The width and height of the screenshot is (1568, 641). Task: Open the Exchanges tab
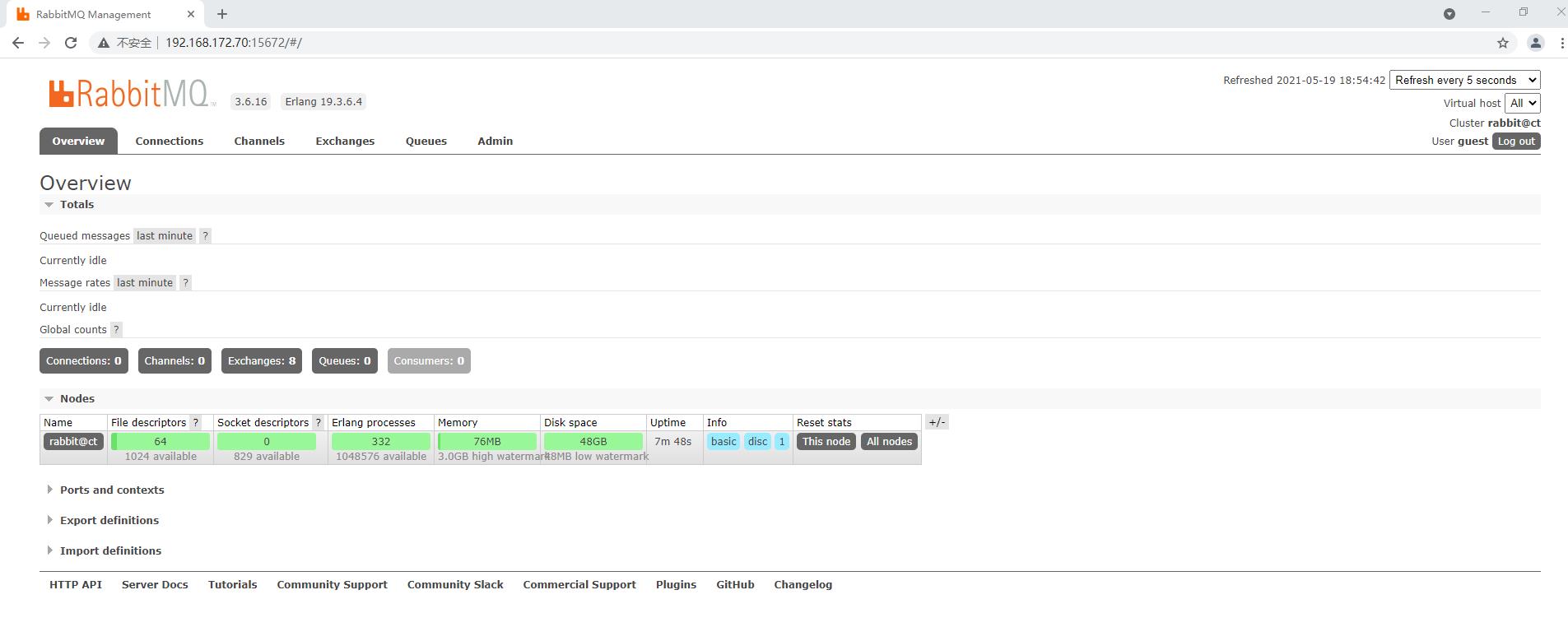[x=345, y=141]
